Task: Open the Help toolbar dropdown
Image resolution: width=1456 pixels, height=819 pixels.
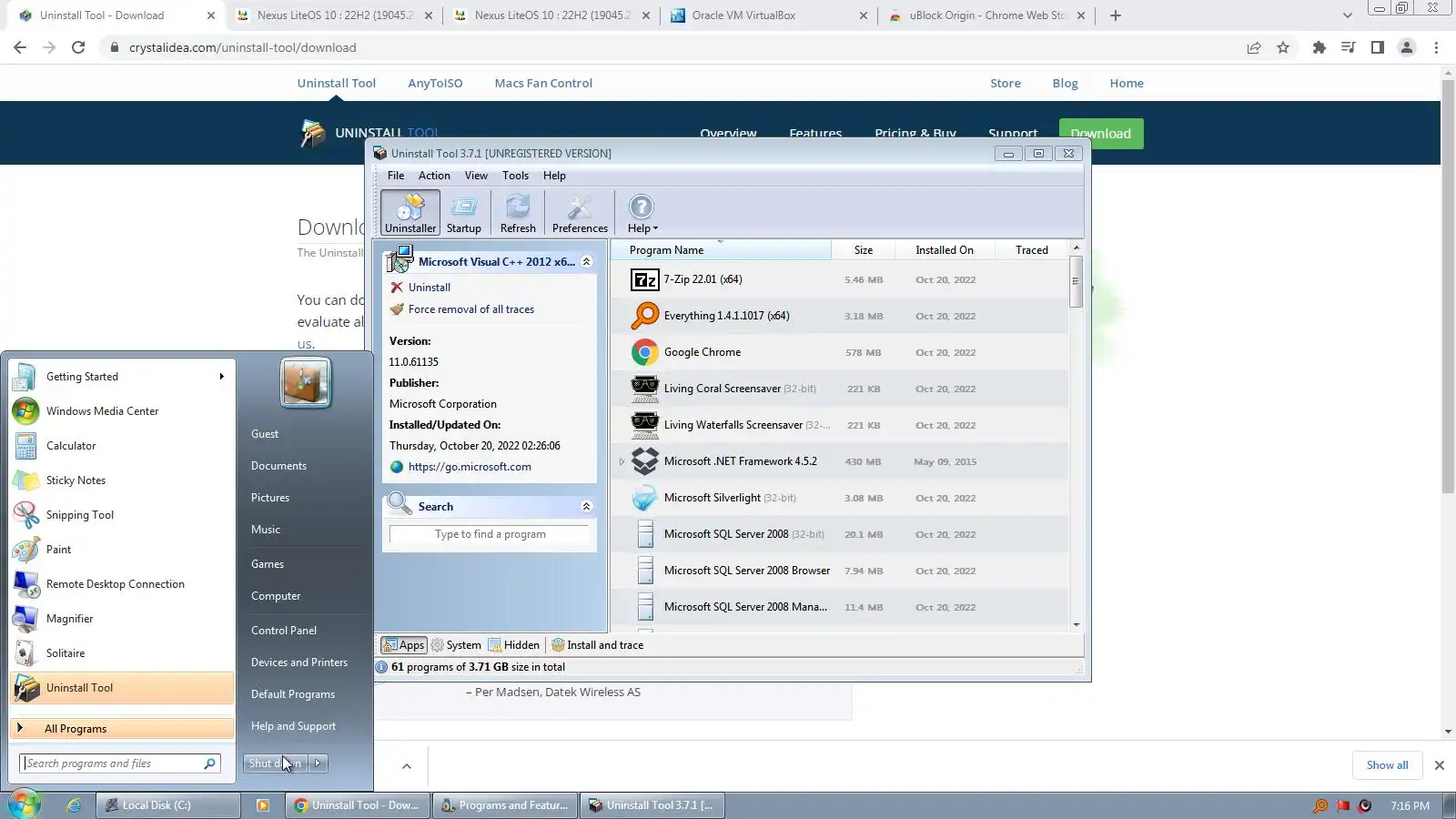Action: (x=642, y=213)
